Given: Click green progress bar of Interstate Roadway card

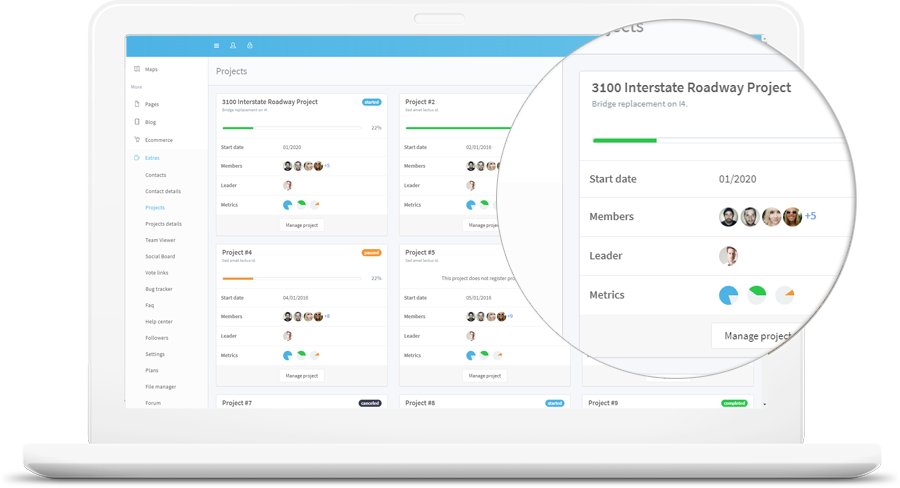Looking at the screenshot, I should pos(238,128).
